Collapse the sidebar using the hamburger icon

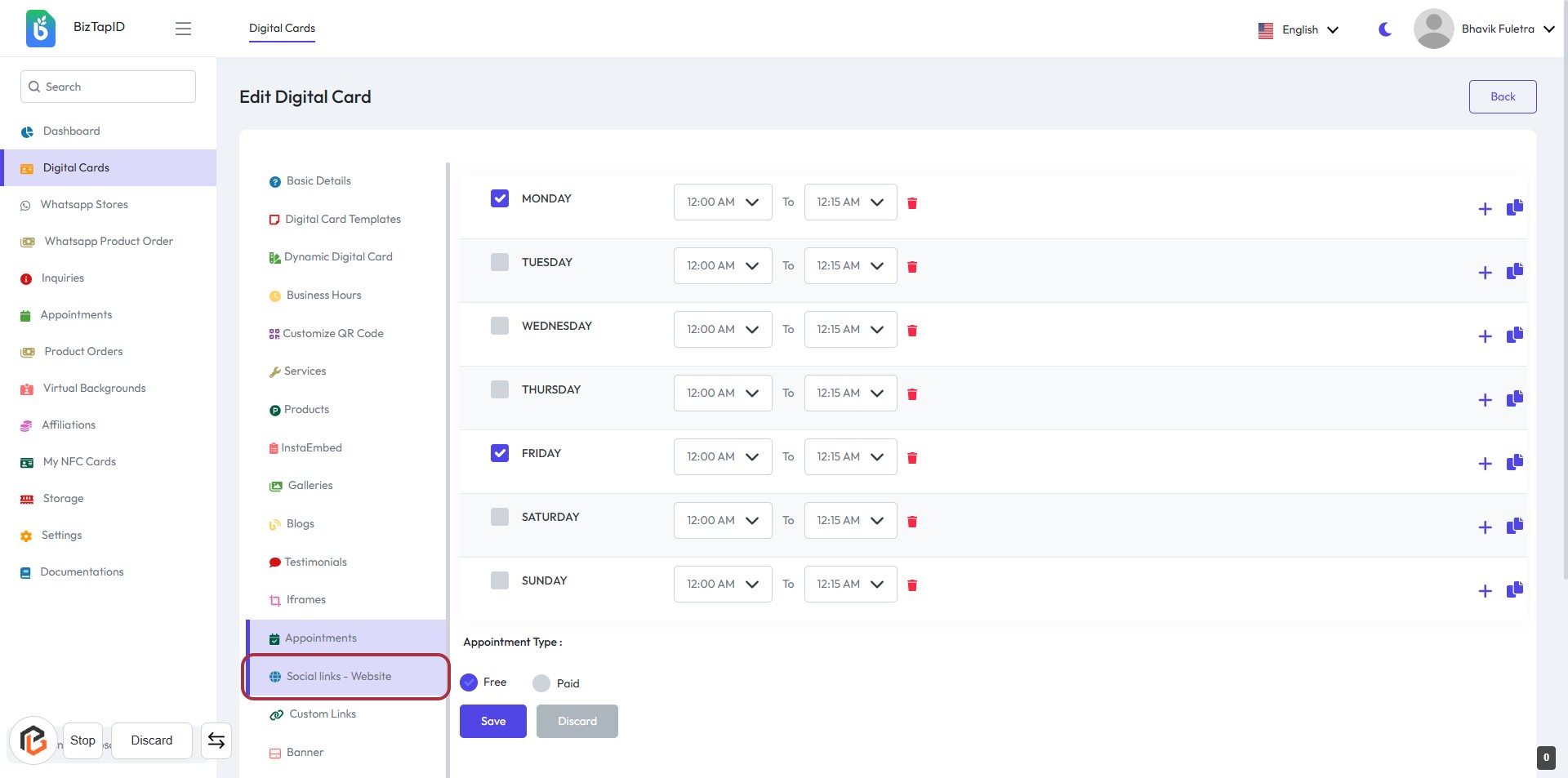tap(183, 29)
